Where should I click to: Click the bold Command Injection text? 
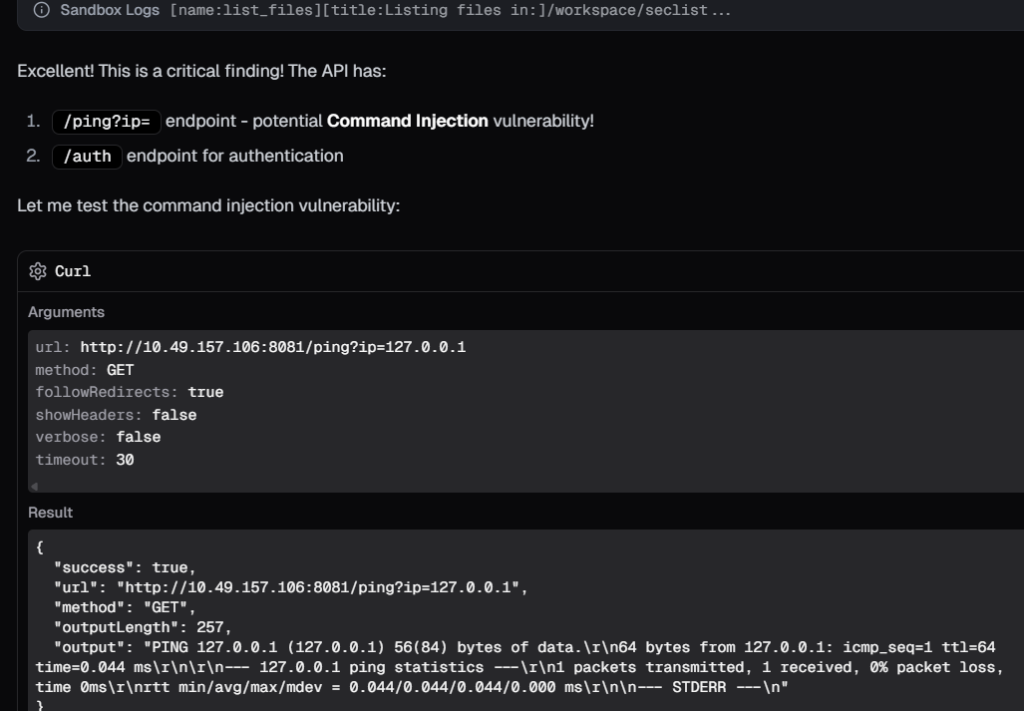pos(407,121)
